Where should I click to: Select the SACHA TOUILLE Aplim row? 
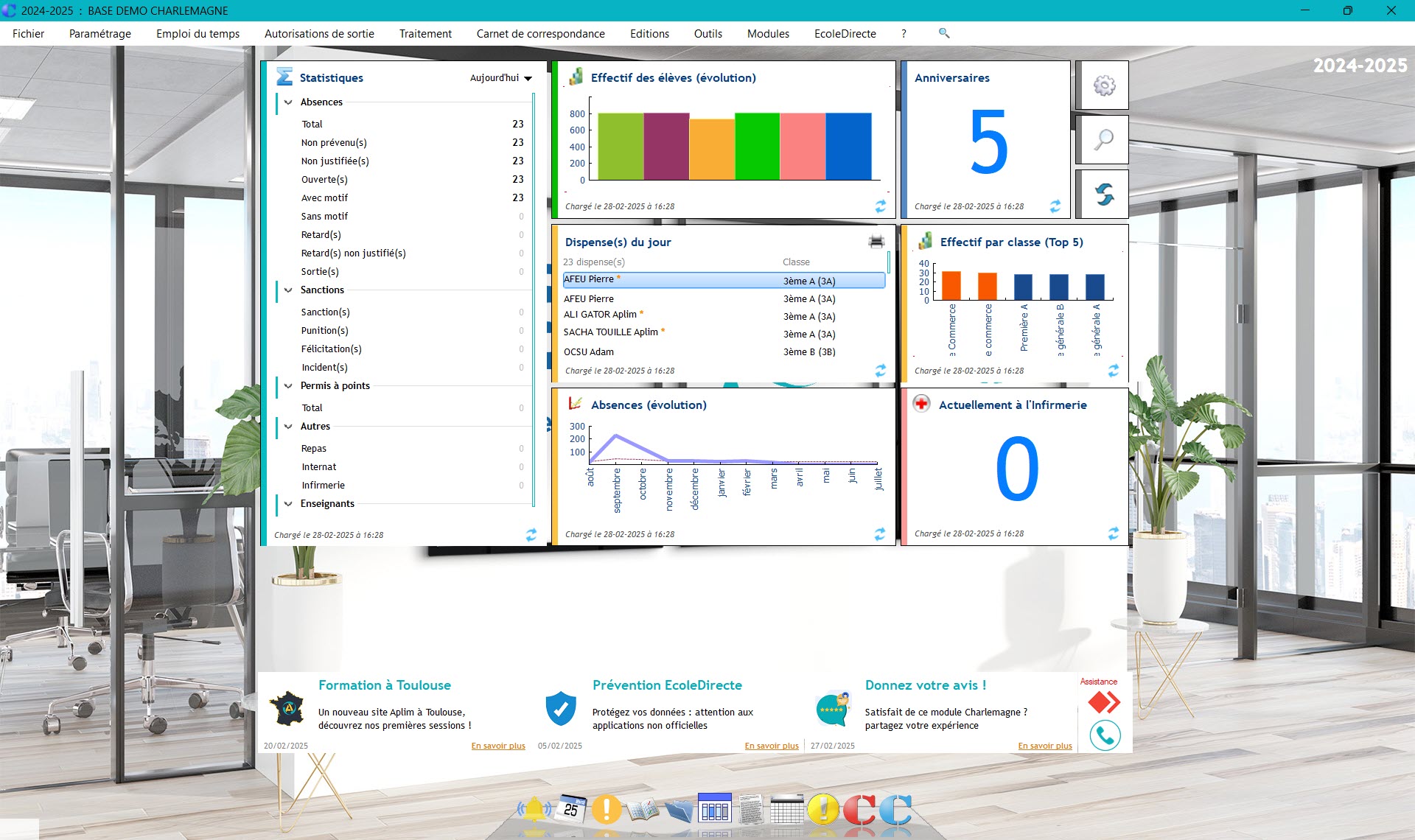click(724, 333)
